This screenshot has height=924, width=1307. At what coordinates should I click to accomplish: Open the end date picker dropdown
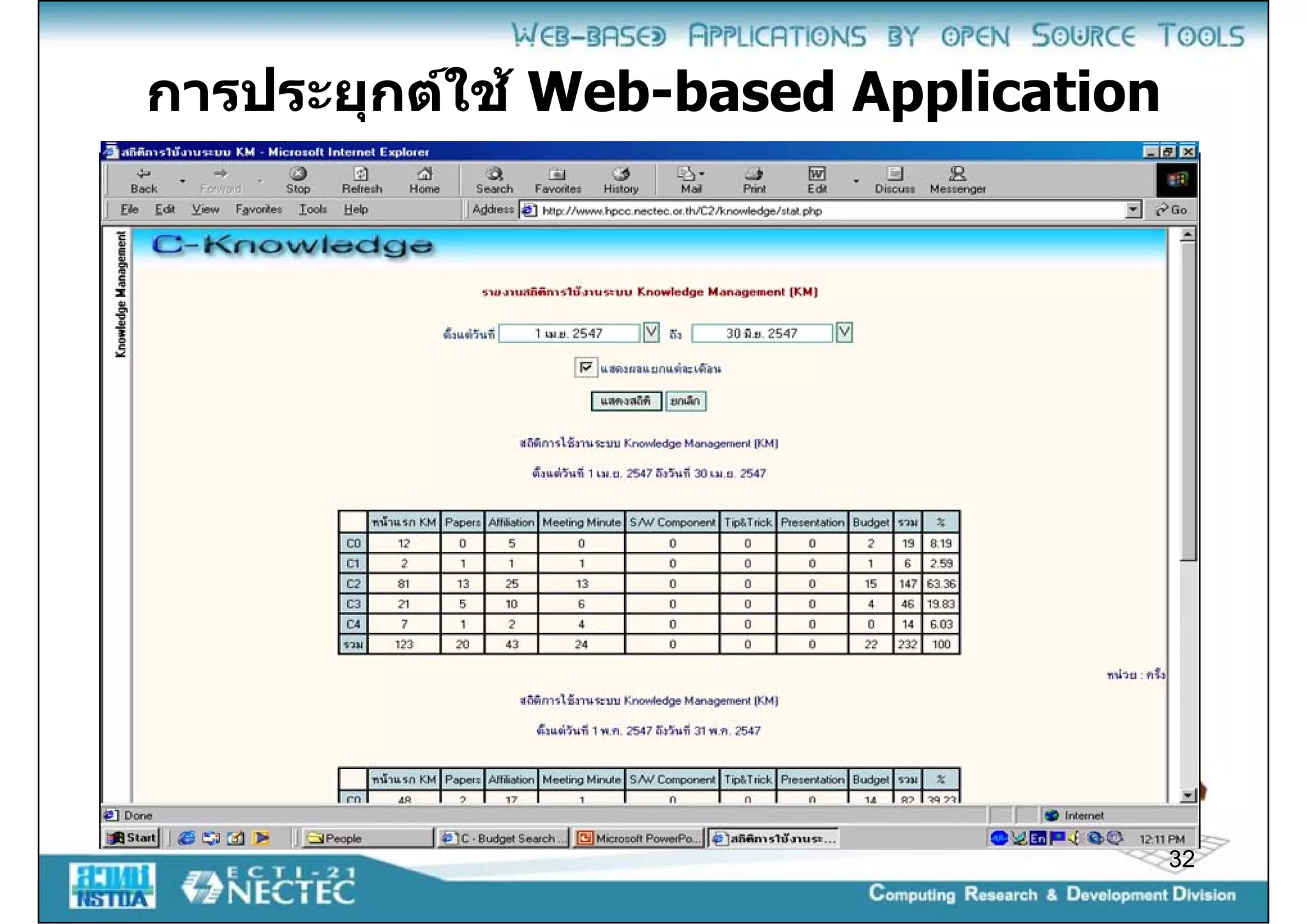tap(844, 332)
